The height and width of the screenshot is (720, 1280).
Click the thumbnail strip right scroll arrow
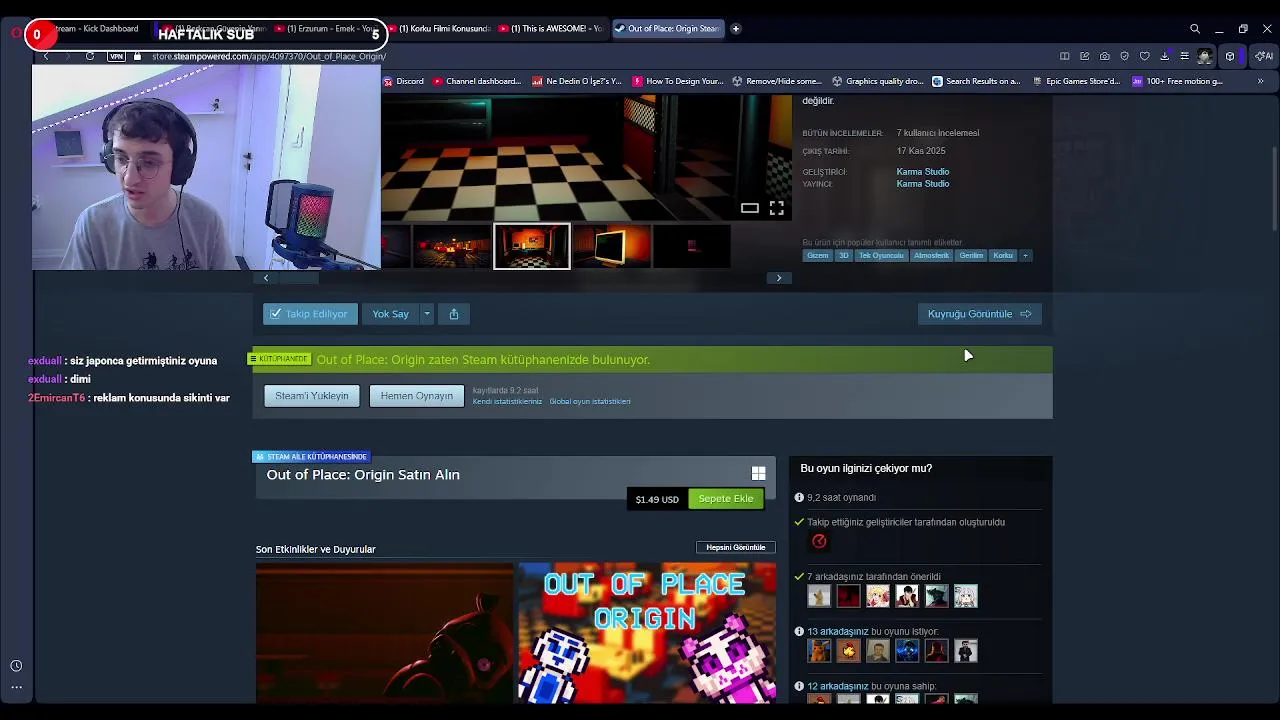pos(779,278)
